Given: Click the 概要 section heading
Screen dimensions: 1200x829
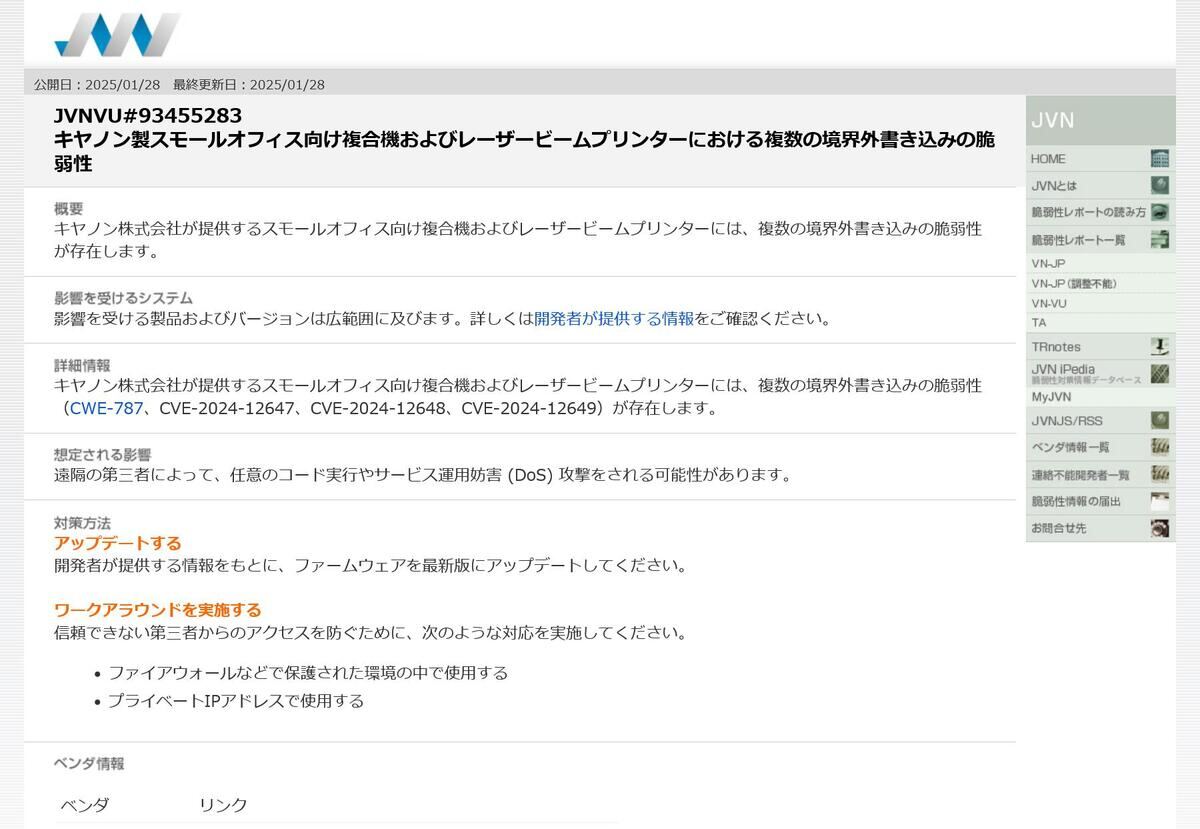Looking at the screenshot, I should (69, 208).
